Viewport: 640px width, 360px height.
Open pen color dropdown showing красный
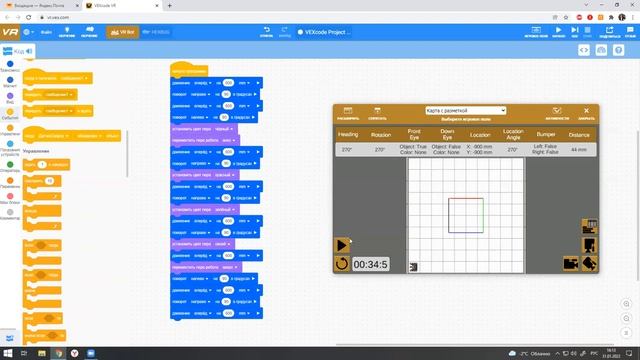tap(224, 175)
